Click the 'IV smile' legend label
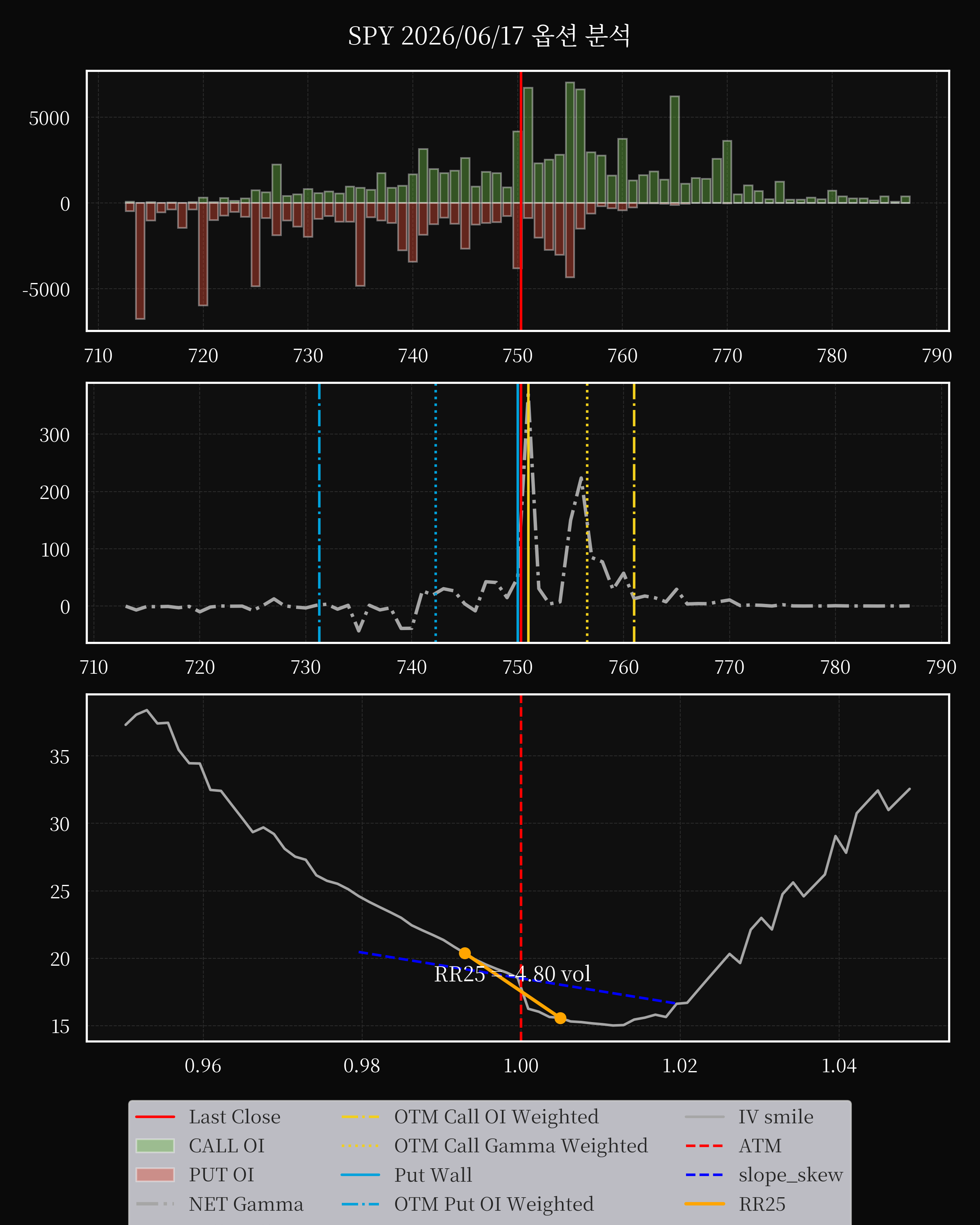980x1225 pixels. (776, 1117)
